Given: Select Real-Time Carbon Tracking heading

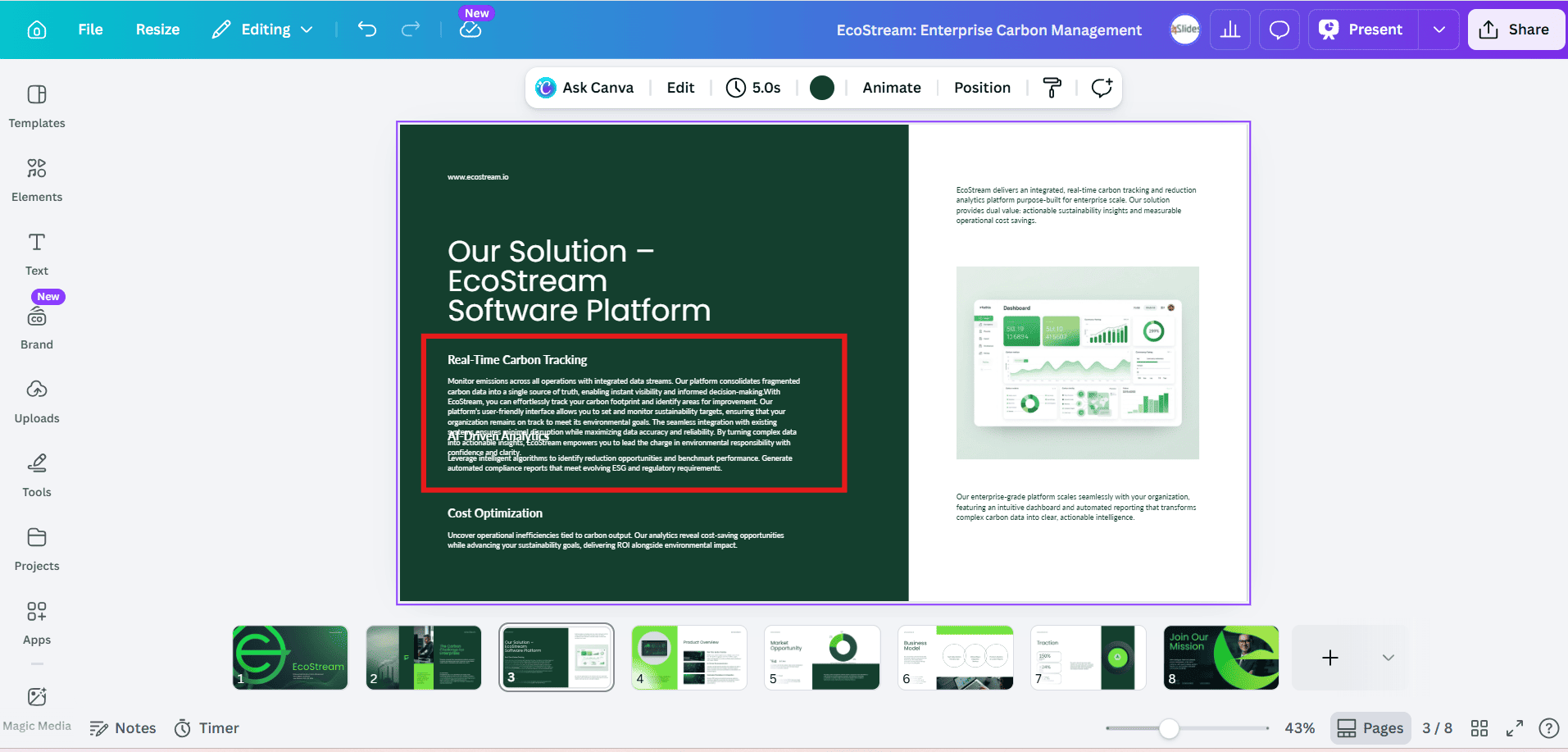Looking at the screenshot, I should [517, 360].
